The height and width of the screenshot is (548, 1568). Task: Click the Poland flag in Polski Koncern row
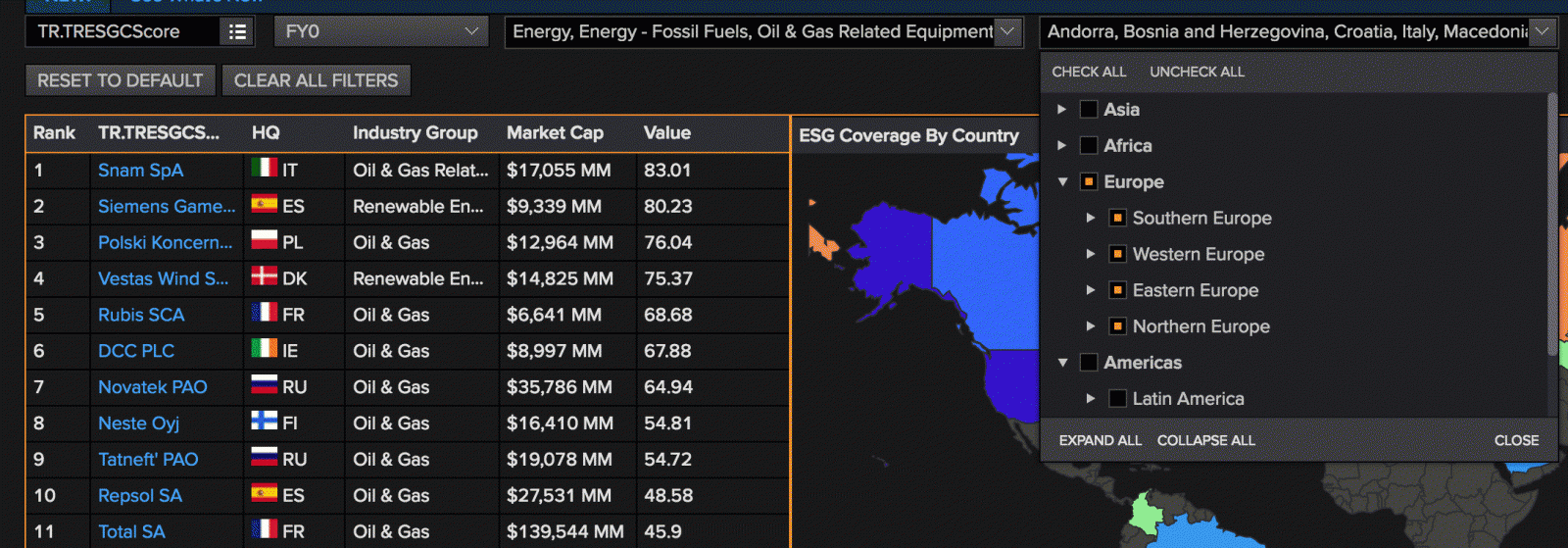[264, 240]
